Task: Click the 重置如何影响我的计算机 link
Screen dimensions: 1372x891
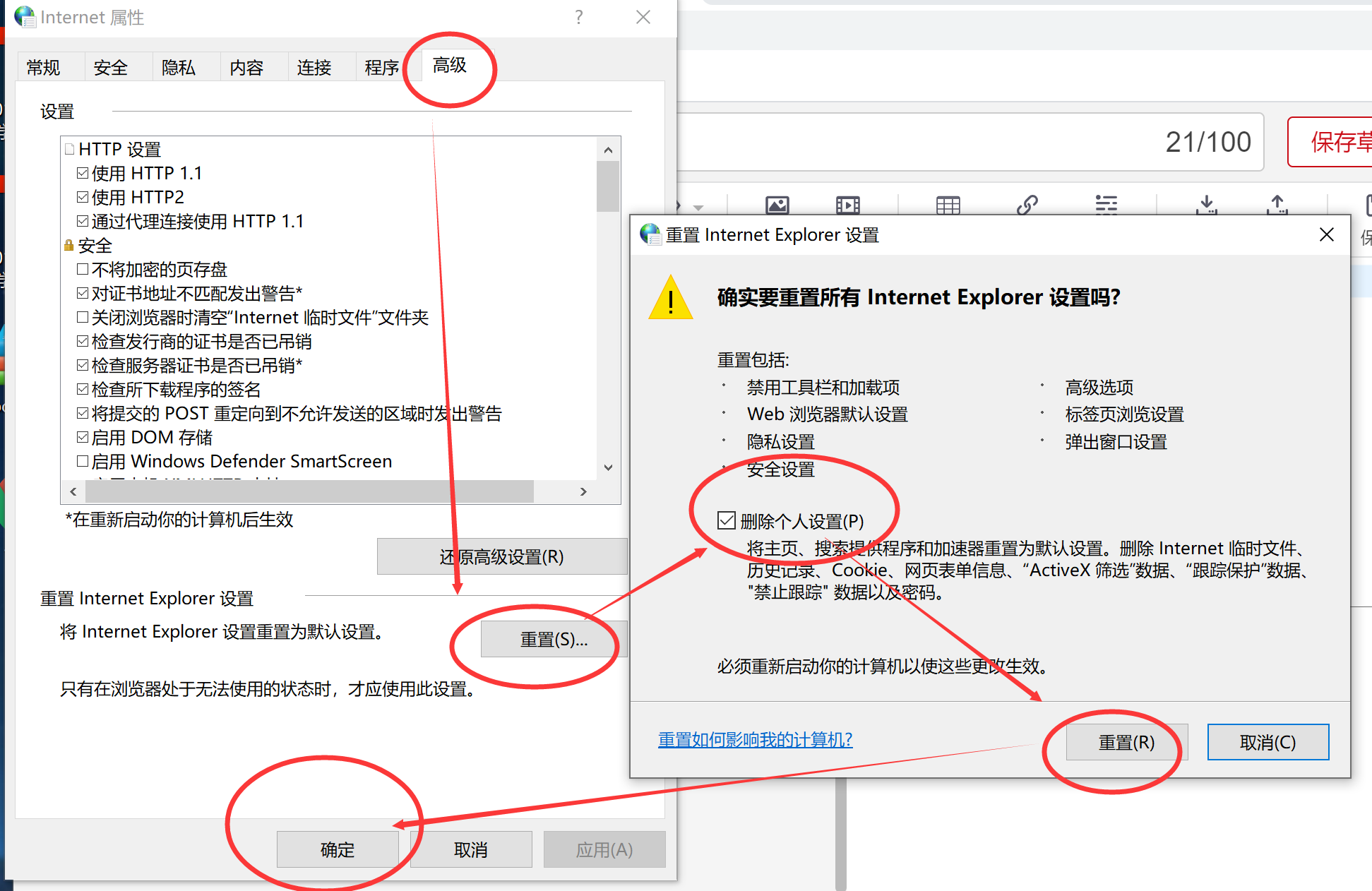Action: point(755,739)
